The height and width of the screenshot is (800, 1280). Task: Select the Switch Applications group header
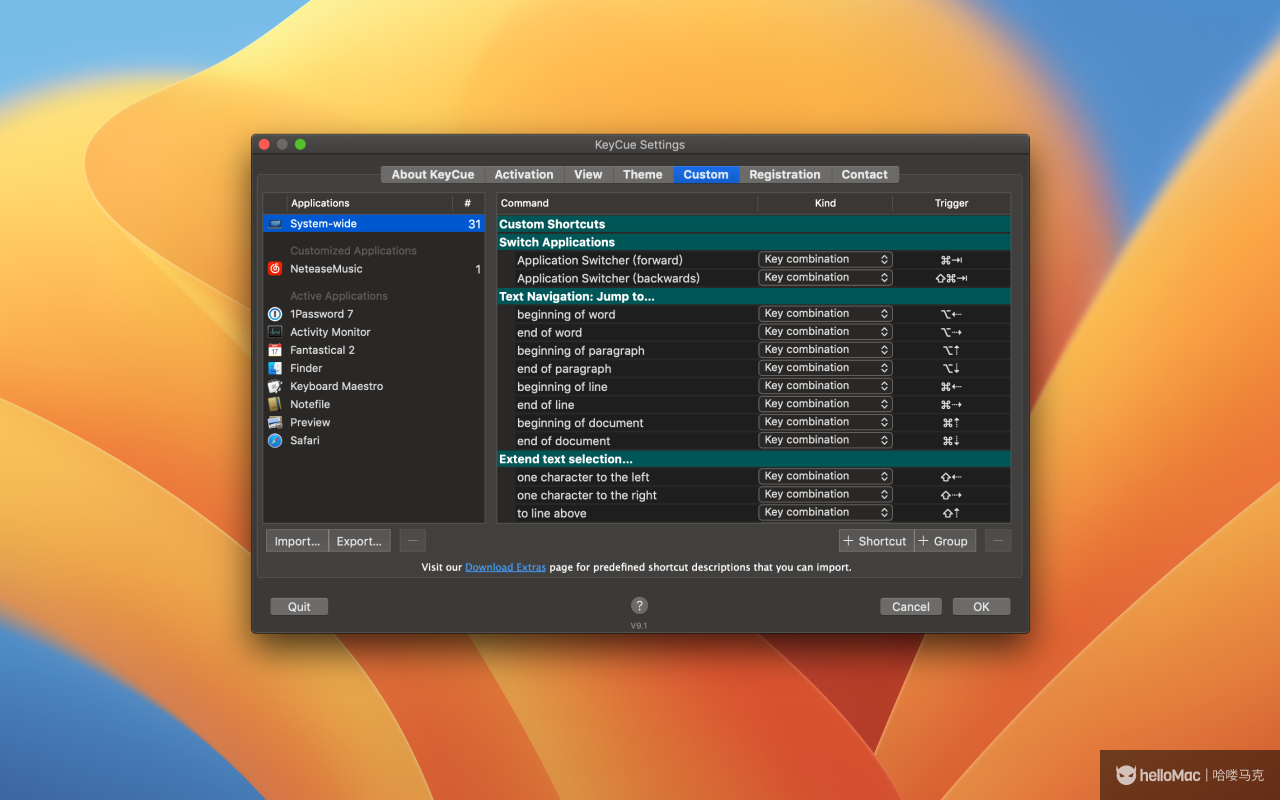754,242
